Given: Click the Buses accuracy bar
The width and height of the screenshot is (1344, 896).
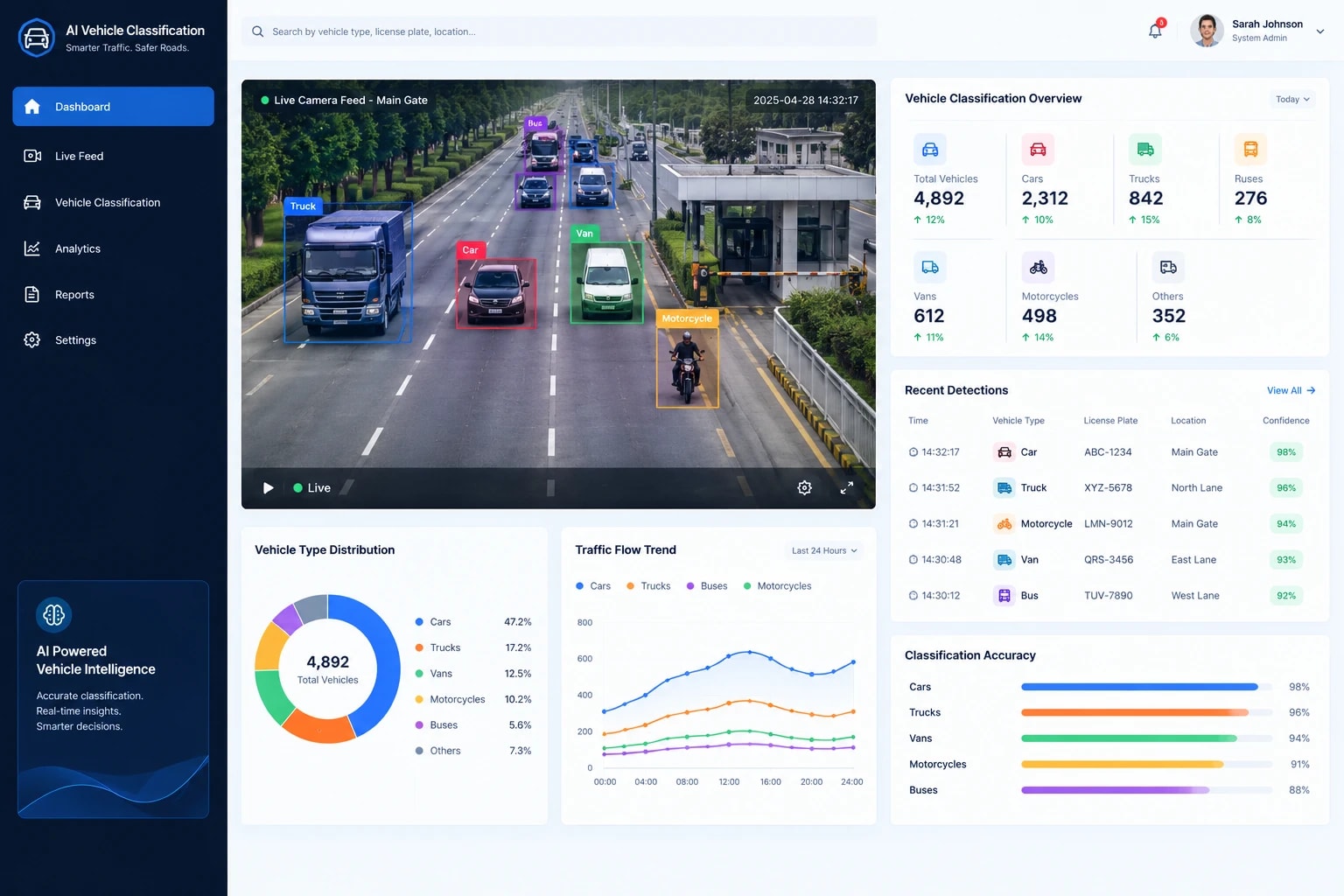Looking at the screenshot, I should pyautogui.click(x=1147, y=790).
